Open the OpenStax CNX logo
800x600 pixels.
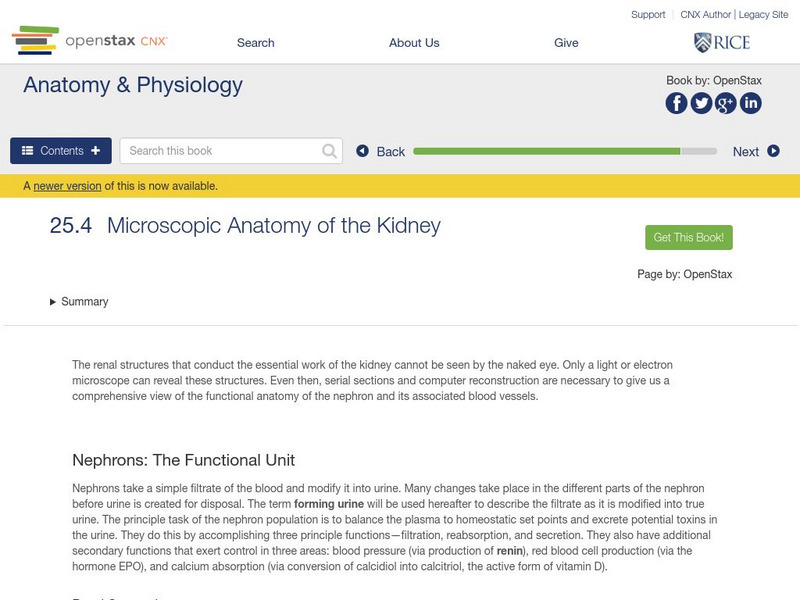(90, 41)
